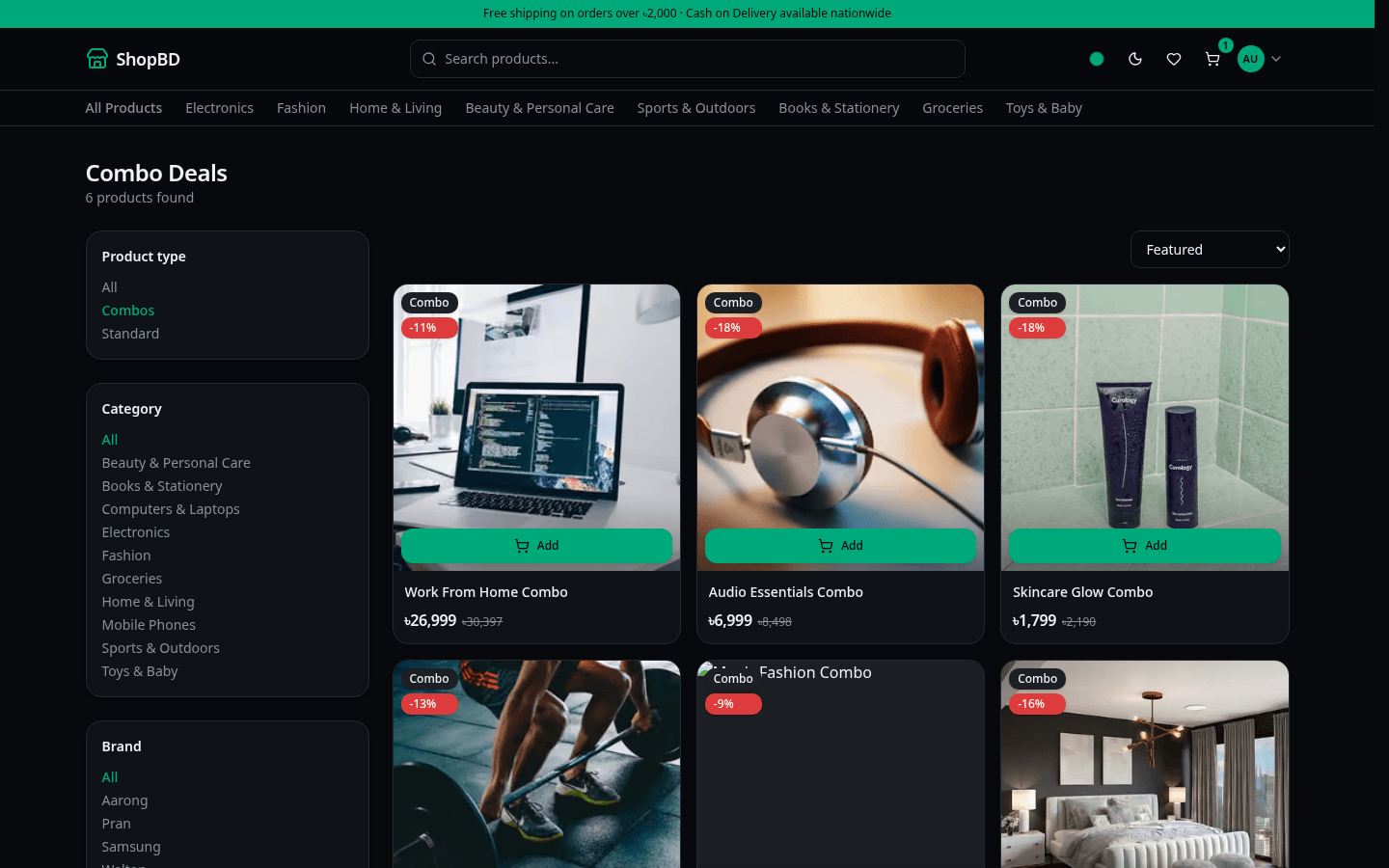
Task: Open the Groceries nav tab
Action: pos(952,108)
